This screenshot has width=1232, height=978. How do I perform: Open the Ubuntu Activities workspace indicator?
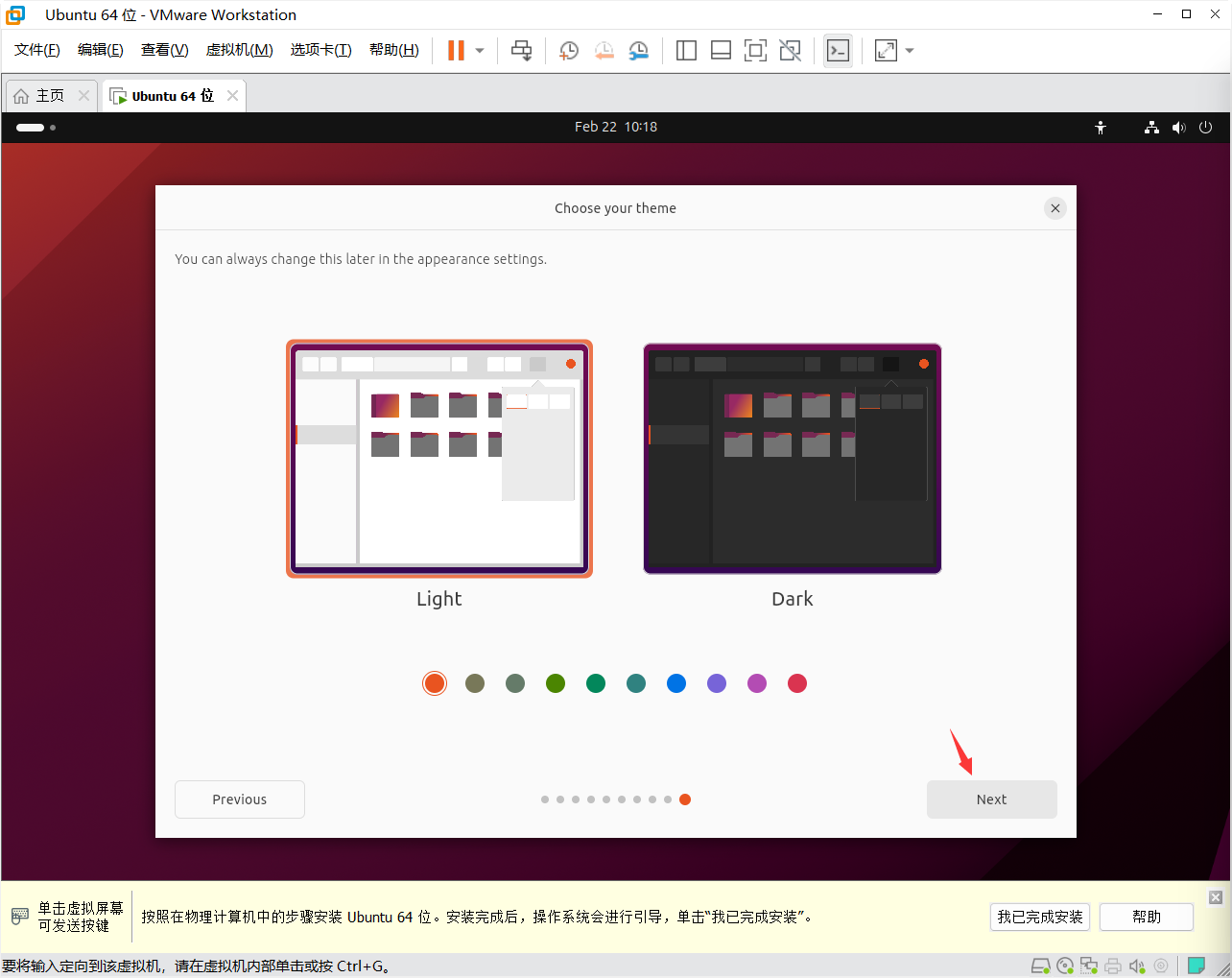point(36,127)
